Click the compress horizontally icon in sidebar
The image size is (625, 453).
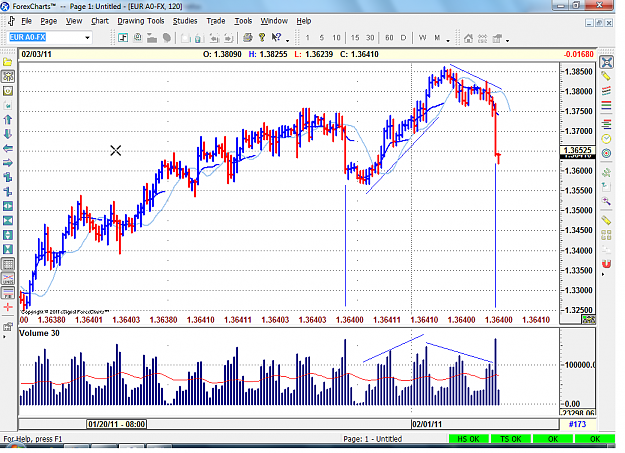[x=8, y=221]
